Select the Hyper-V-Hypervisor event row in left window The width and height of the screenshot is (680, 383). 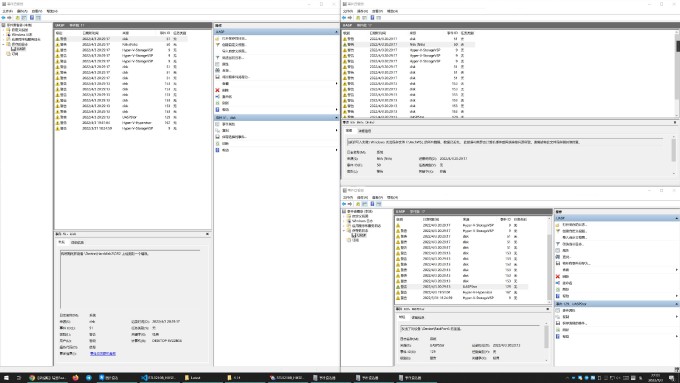tap(121, 123)
